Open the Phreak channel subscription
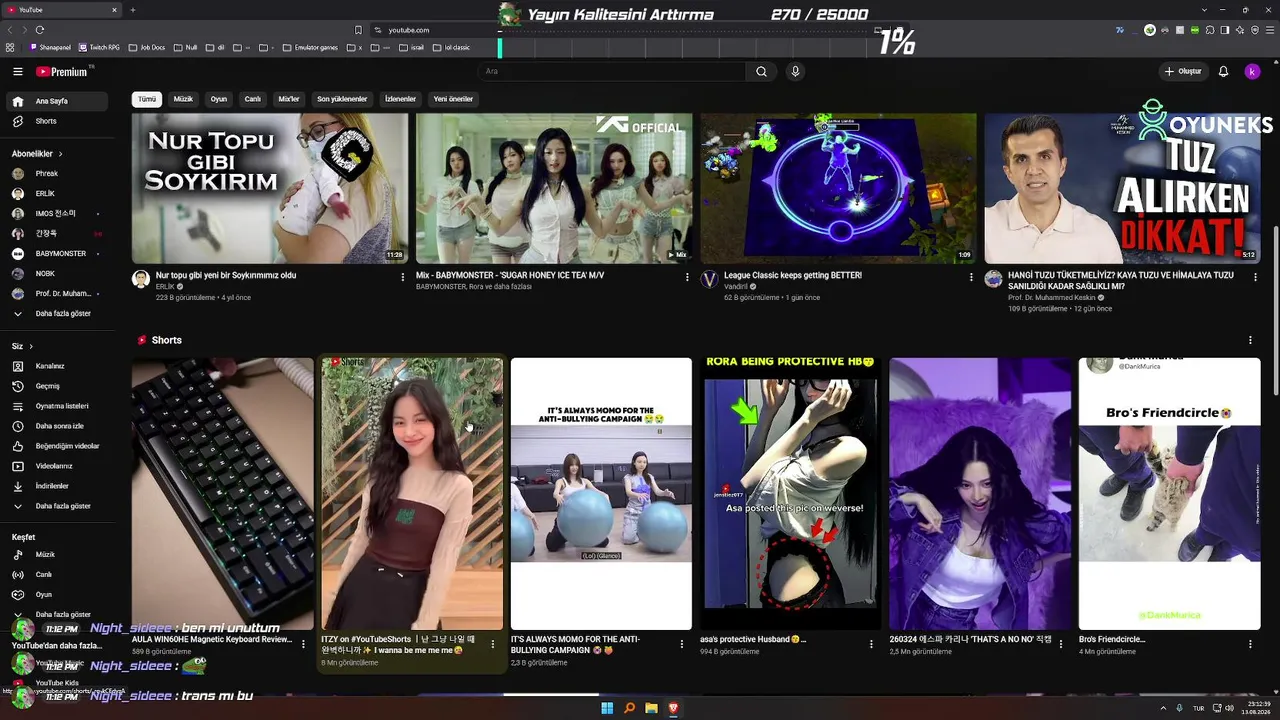1280x720 pixels. click(58, 173)
